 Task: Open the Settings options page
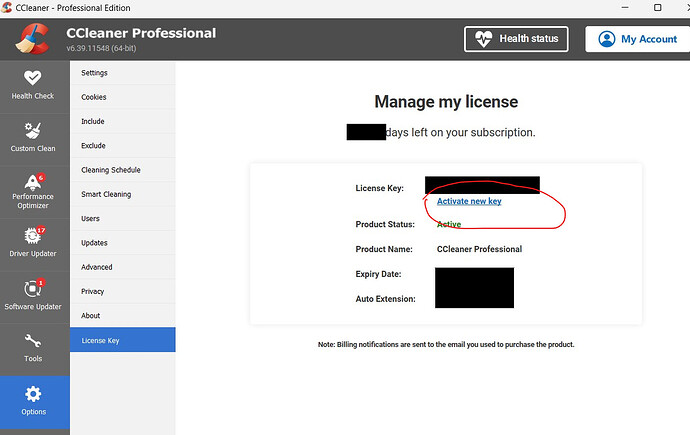click(x=94, y=73)
